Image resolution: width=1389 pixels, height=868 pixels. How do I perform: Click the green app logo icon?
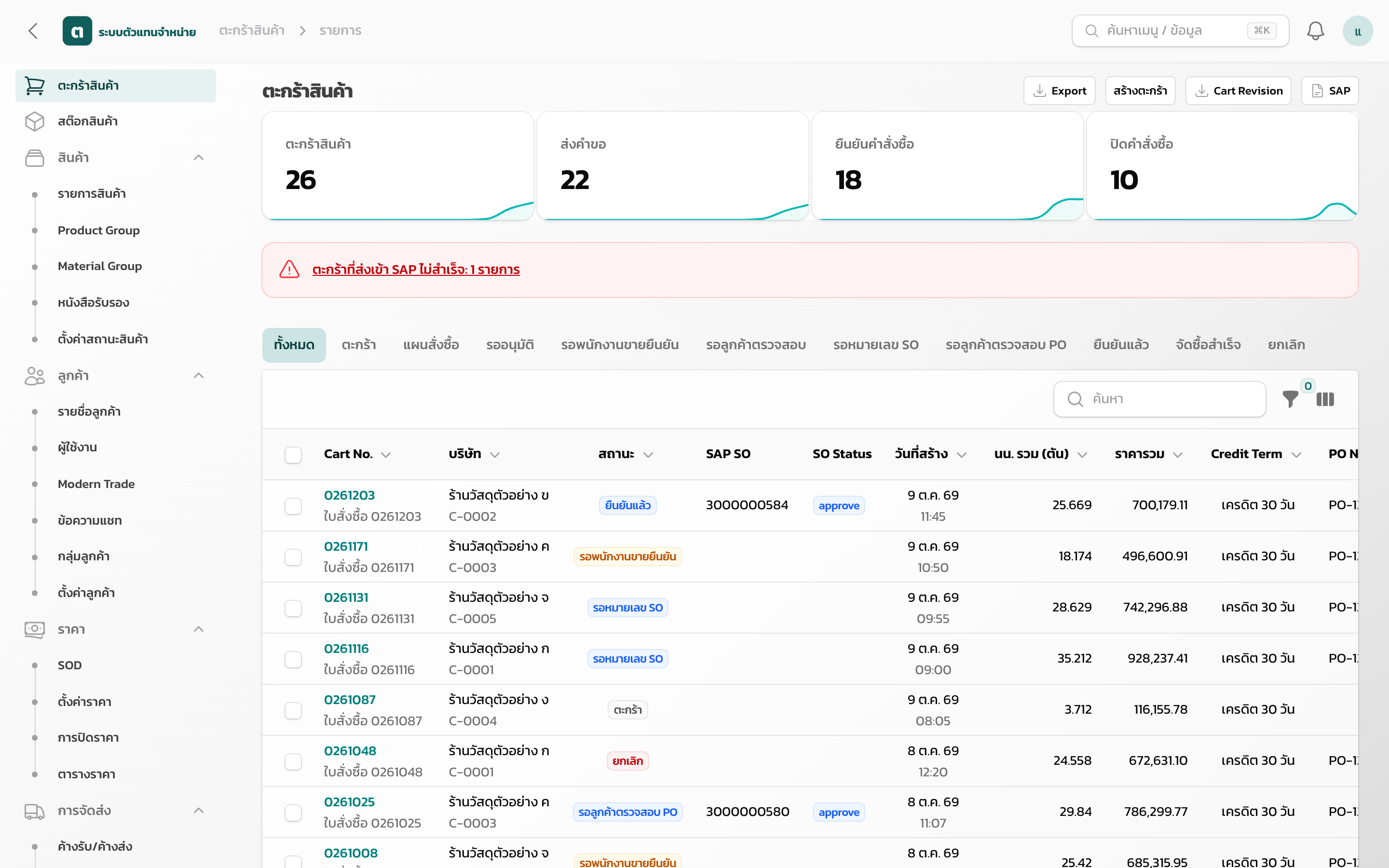[77, 31]
